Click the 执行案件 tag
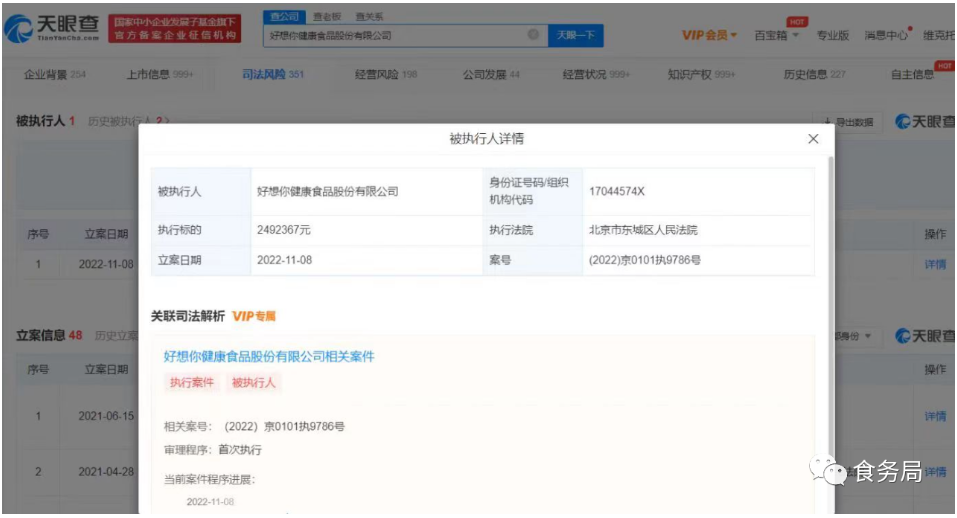Image resolution: width=957 pixels, height=518 pixels. point(191,382)
